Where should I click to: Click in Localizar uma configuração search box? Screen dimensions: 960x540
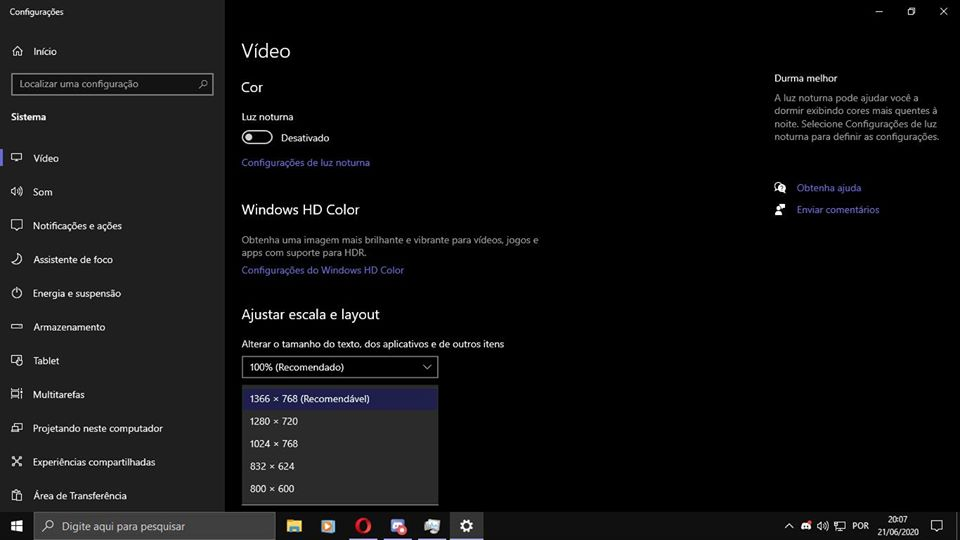112,84
